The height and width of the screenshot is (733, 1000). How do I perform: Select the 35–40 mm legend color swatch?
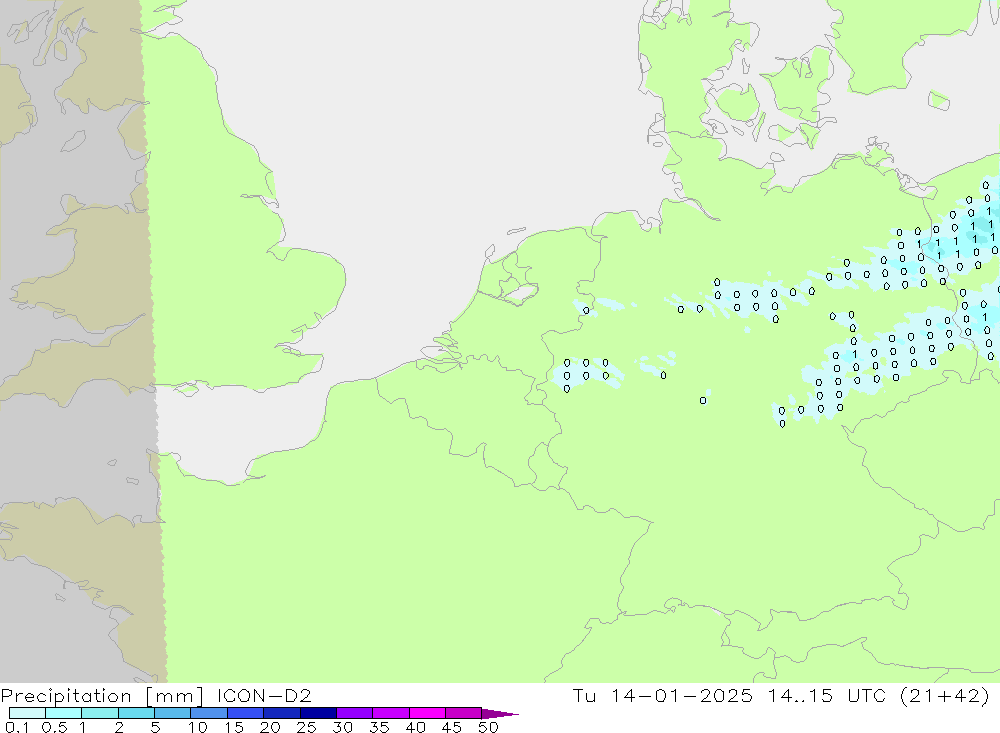(x=391, y=713)
